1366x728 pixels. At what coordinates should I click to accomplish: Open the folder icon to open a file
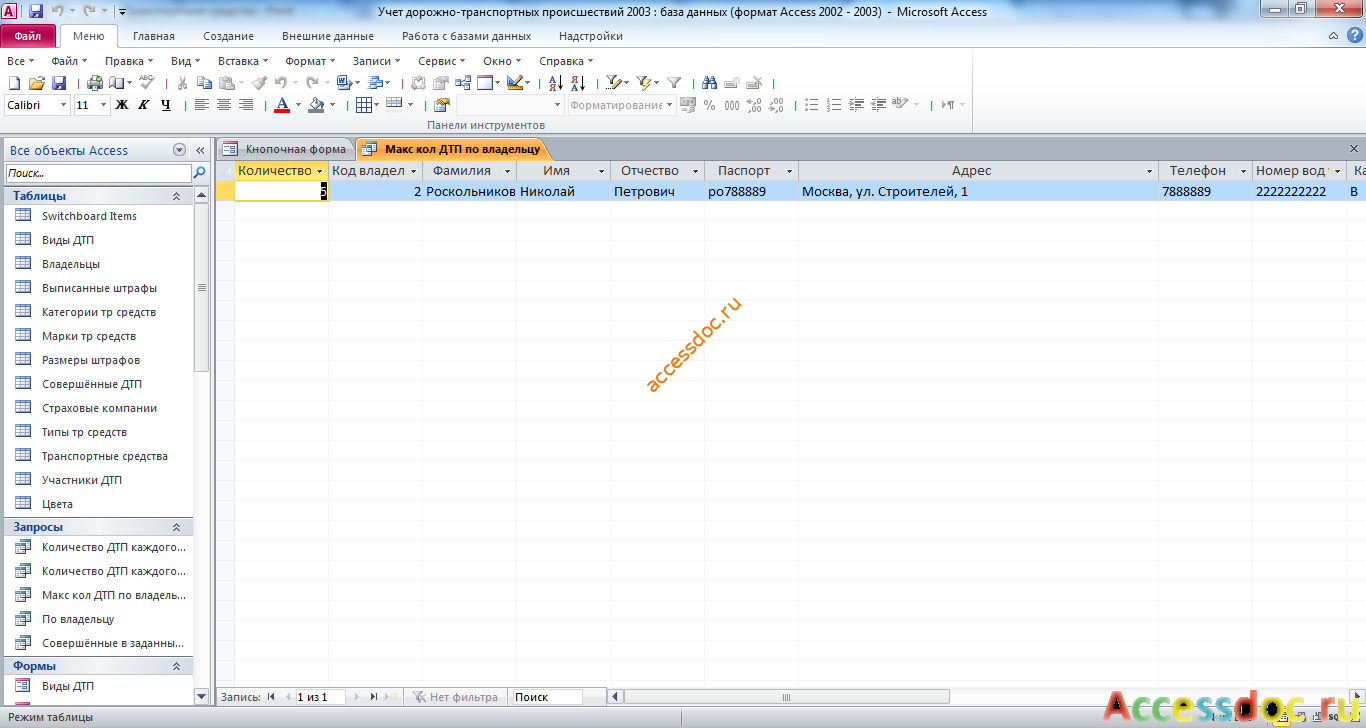[36, 83]
